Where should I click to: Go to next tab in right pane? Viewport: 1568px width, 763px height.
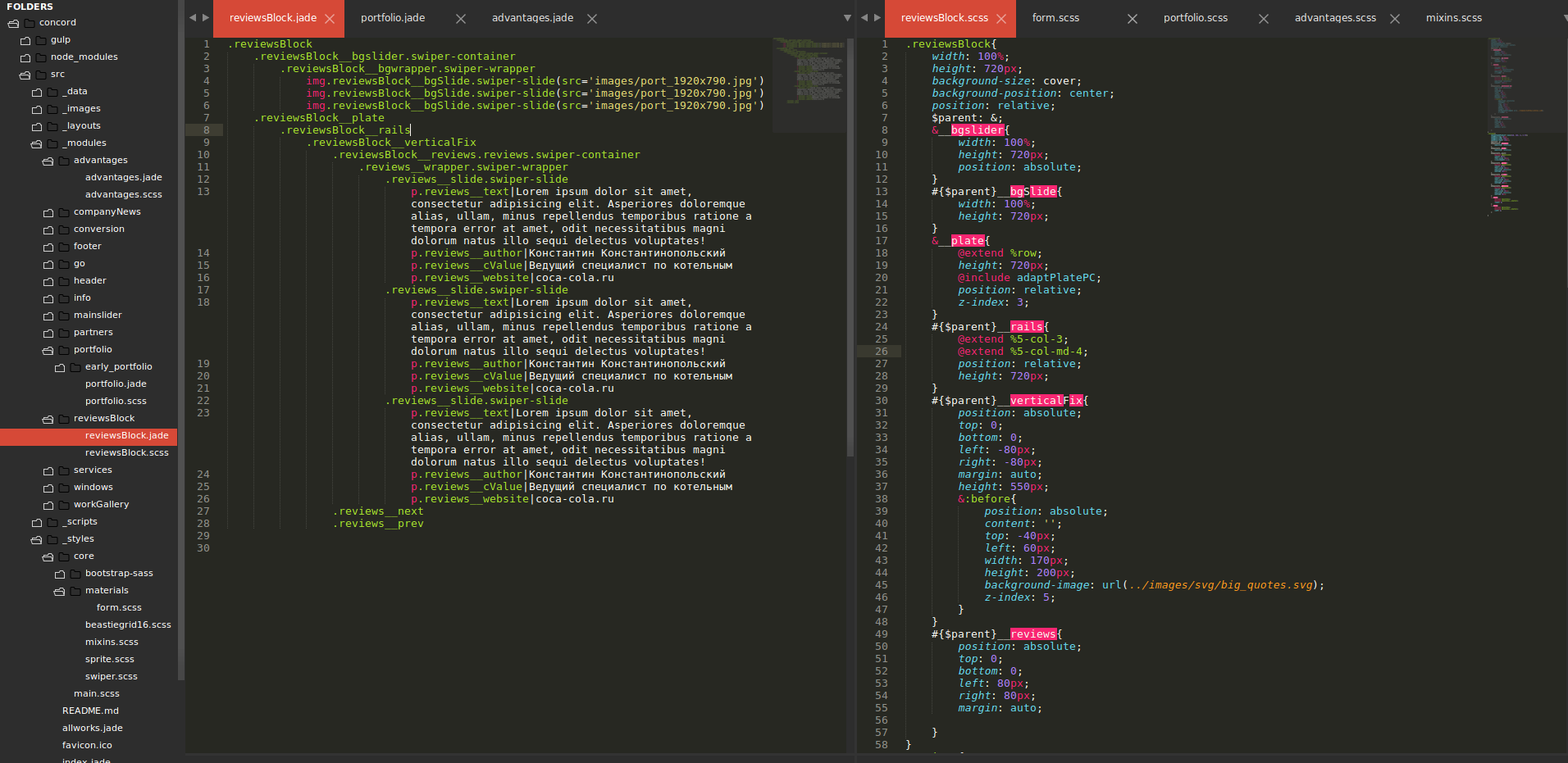(x=877, y=17)
